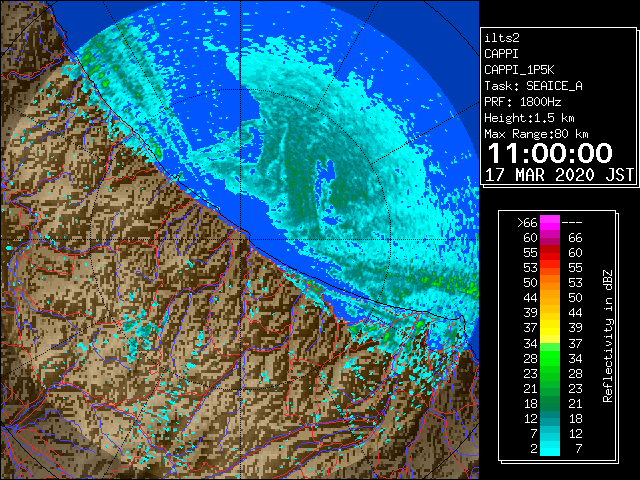The width and height of the screenshot is (640, 480).
Task: Pick the dark green 18–21 dBZ swatch
Action: pos(550,403)
